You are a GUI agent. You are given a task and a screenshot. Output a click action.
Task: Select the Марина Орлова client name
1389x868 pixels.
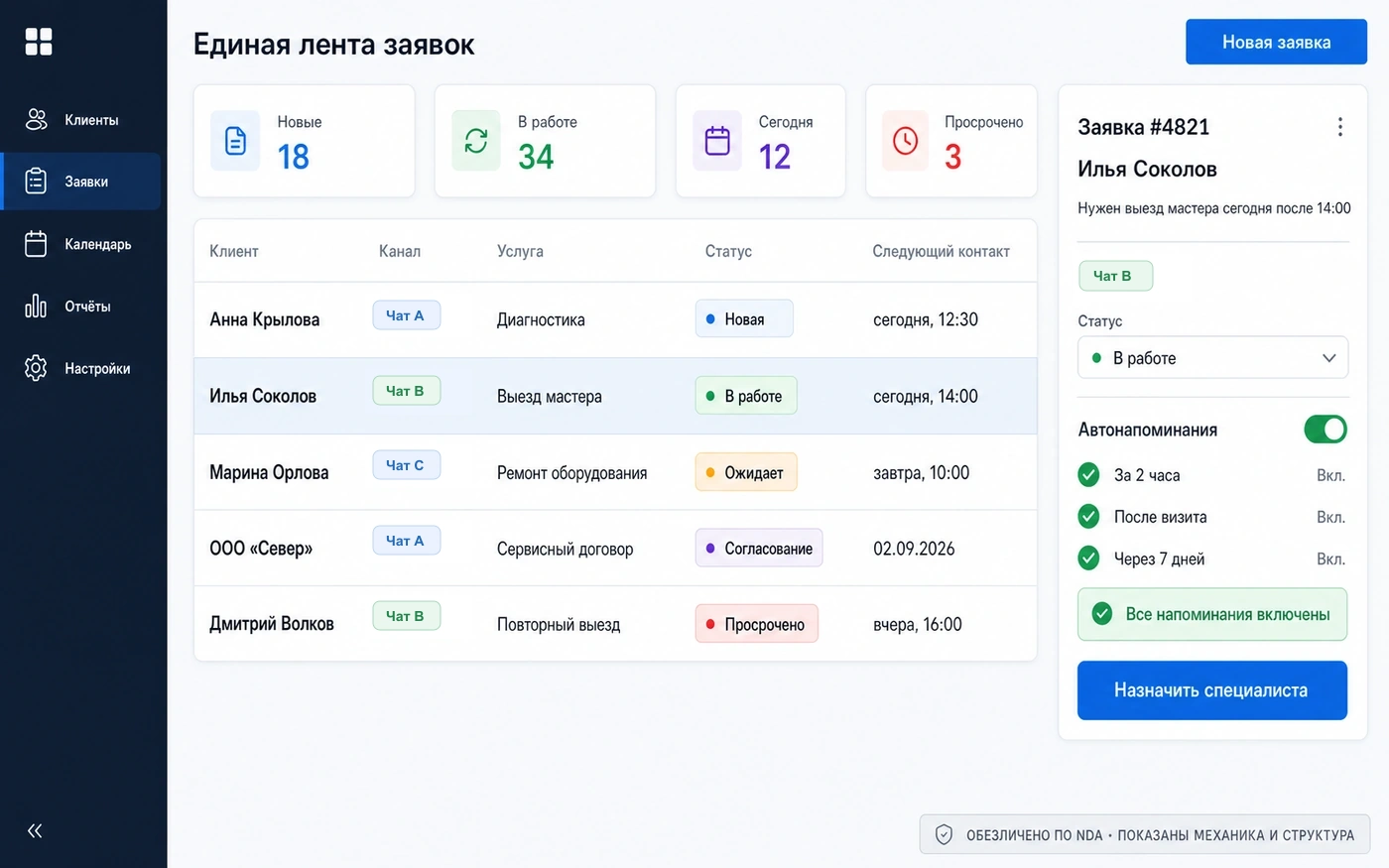[269, 472]
